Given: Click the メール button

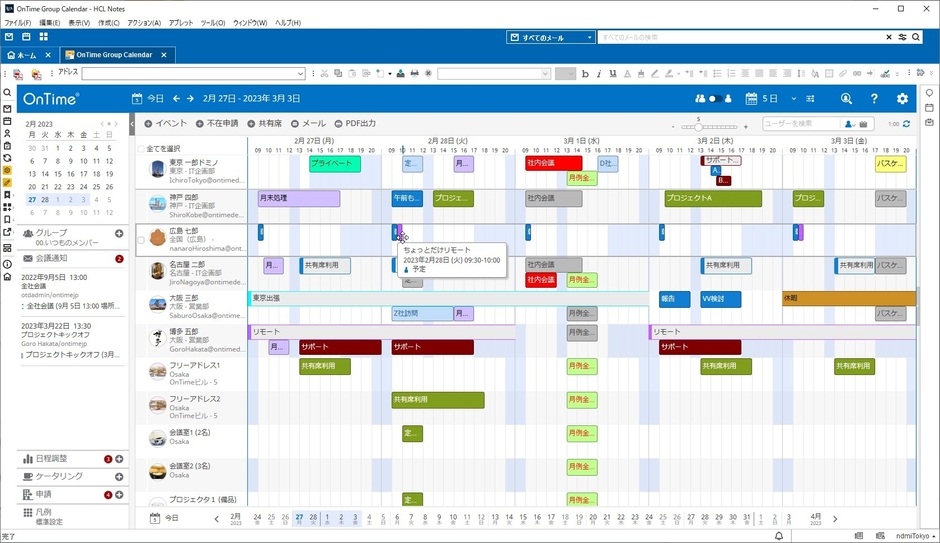Looking at the screenshot, I should (308, 123).
